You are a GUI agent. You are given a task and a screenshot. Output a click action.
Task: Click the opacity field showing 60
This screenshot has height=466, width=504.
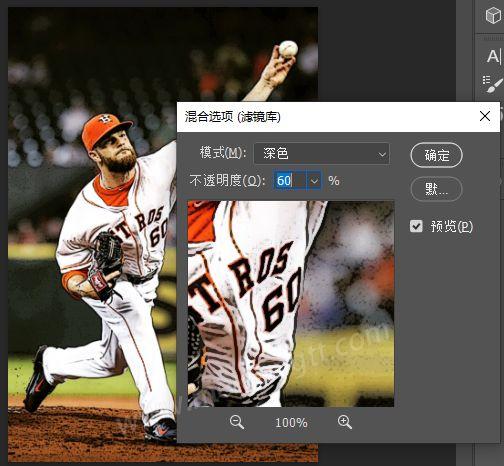[290, 181]
